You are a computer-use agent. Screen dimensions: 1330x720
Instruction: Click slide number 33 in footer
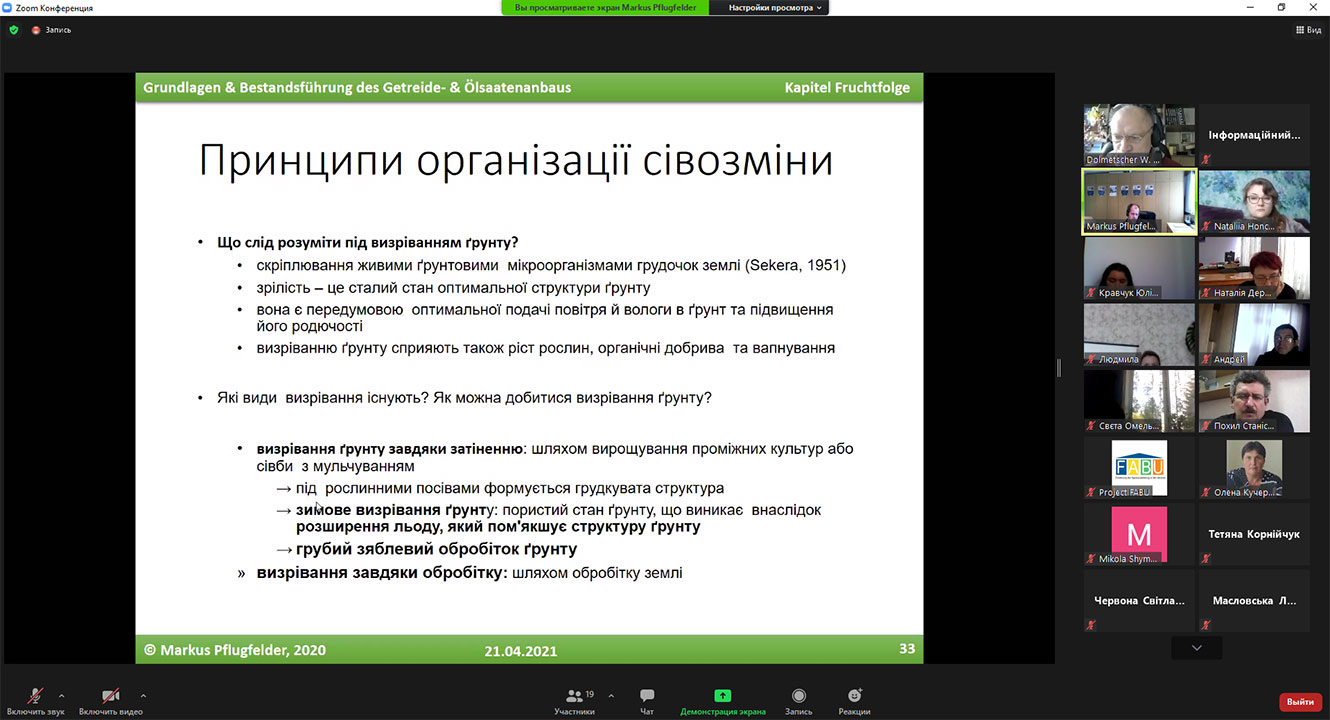pos(907,649)
